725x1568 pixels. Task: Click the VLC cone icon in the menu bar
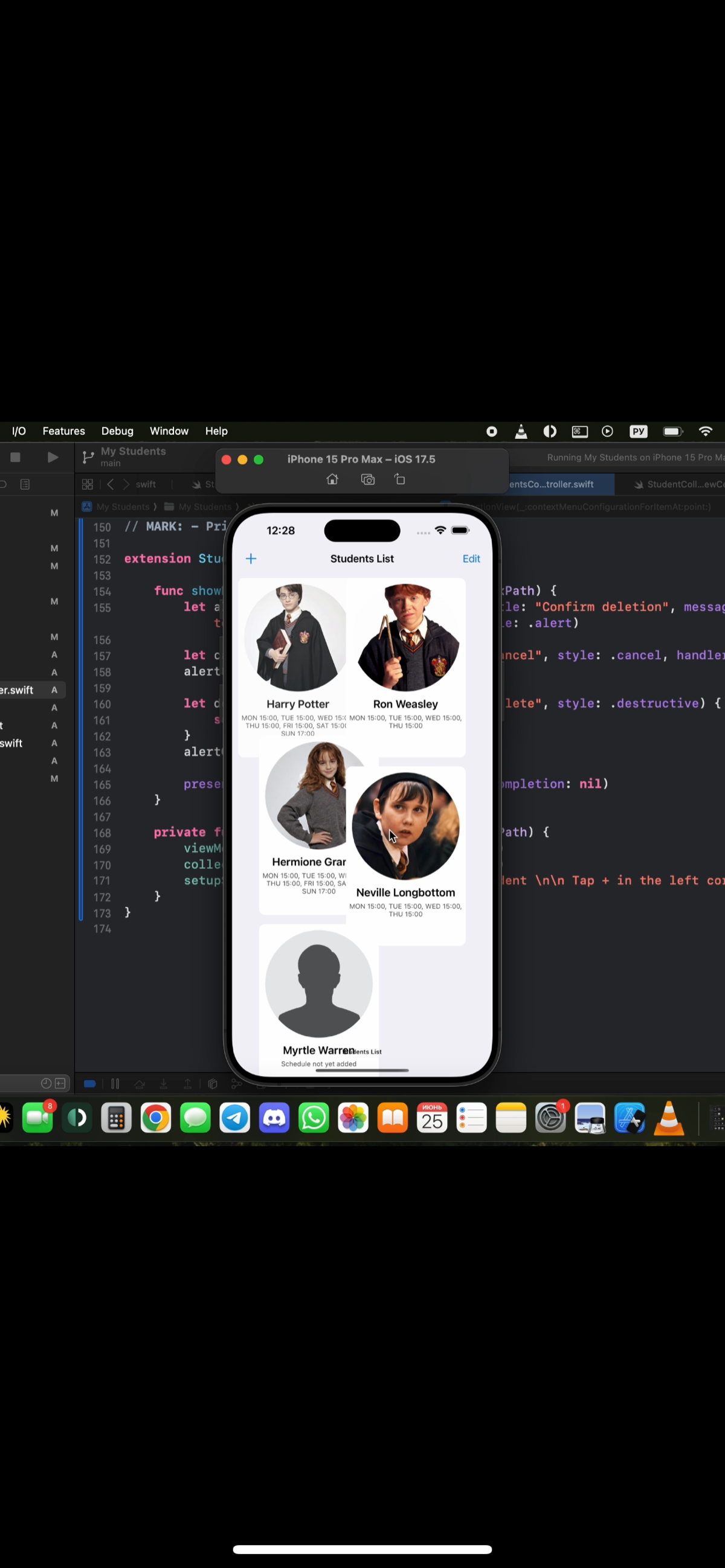tap(521, 431)
